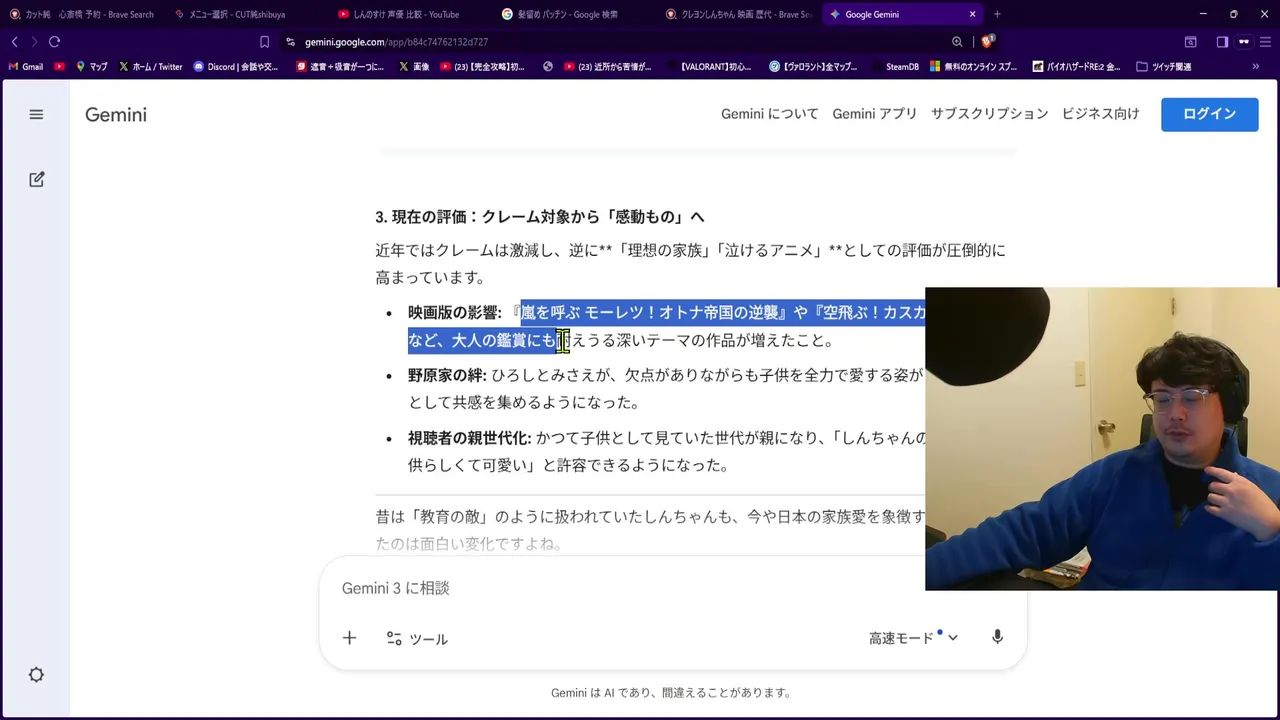Open the '(23) 近所から苦情が' bookmark
This screenshot has width=1280, height=720.
click(x=607, y=67)
